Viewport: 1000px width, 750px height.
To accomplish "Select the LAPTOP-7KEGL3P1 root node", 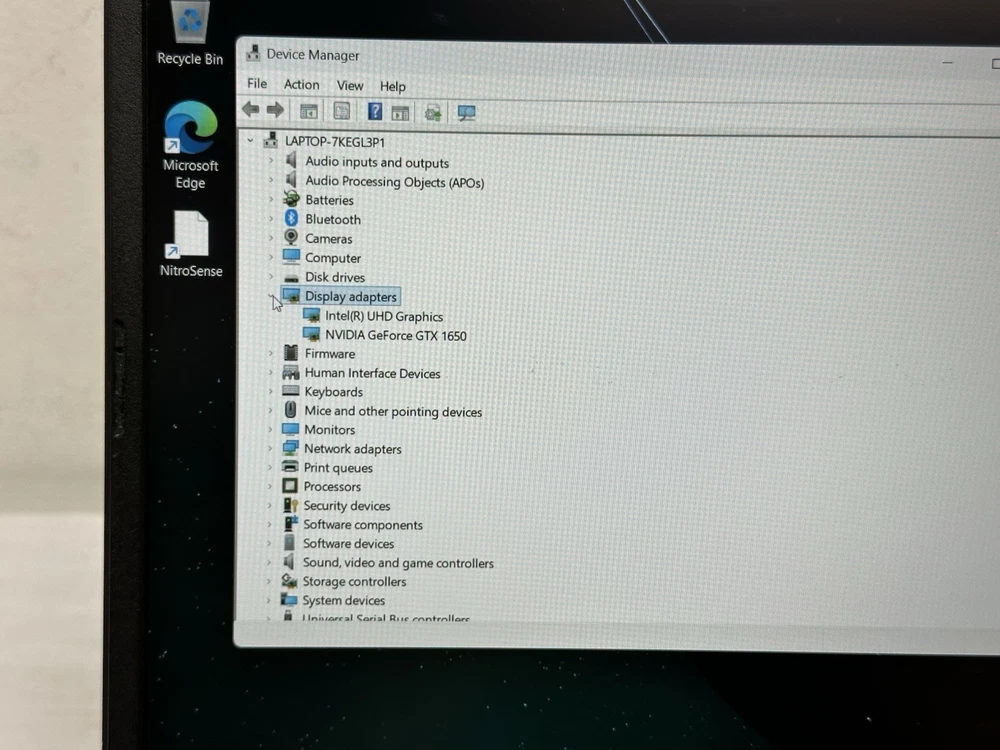I will (334, 142).
